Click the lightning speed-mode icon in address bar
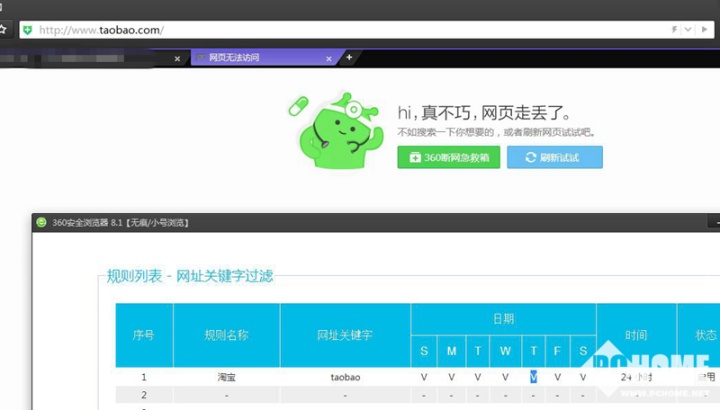Viewport: 720px width, 410px height. pos(674,30)
